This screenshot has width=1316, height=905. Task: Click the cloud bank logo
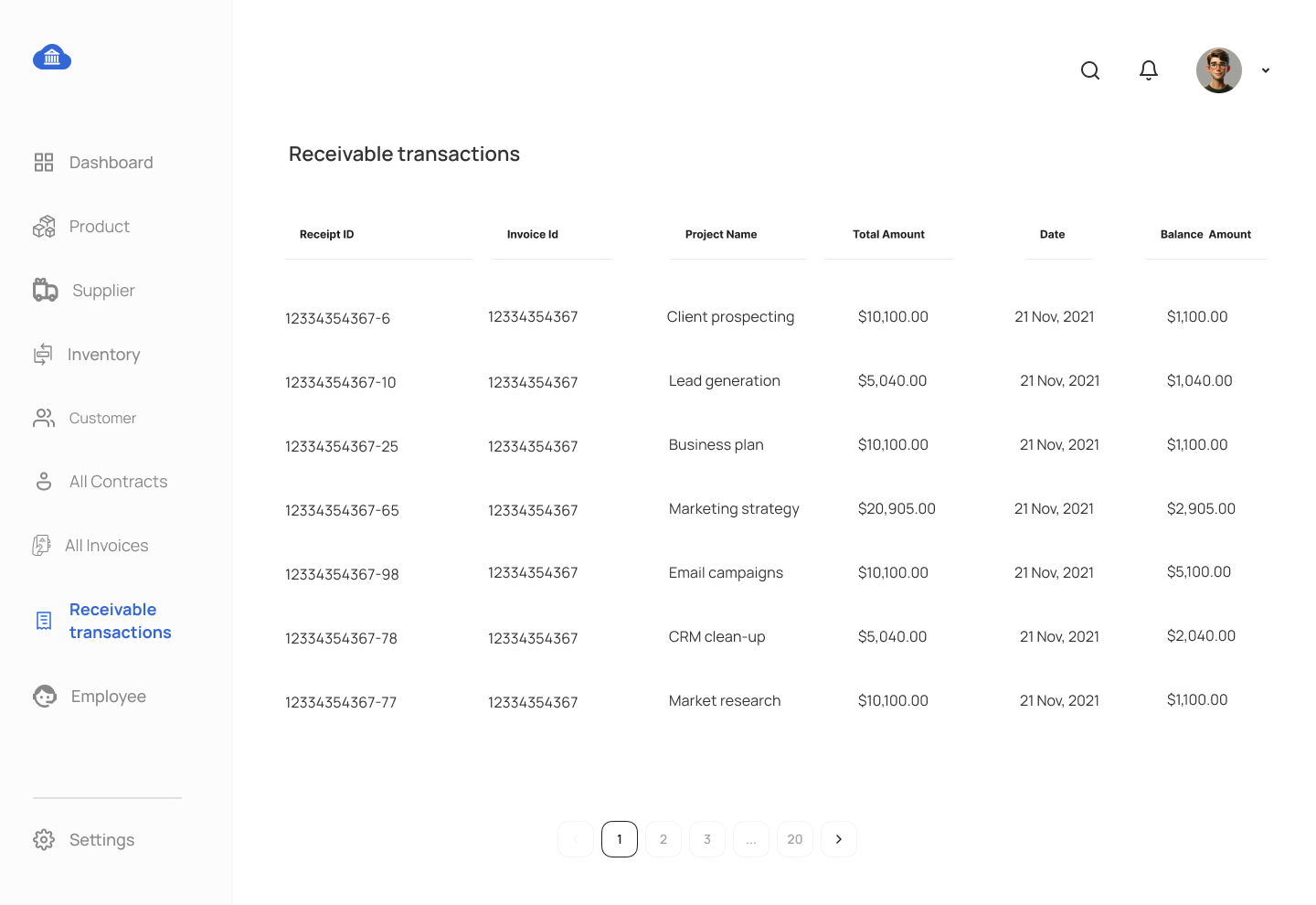tap(52, 57)
